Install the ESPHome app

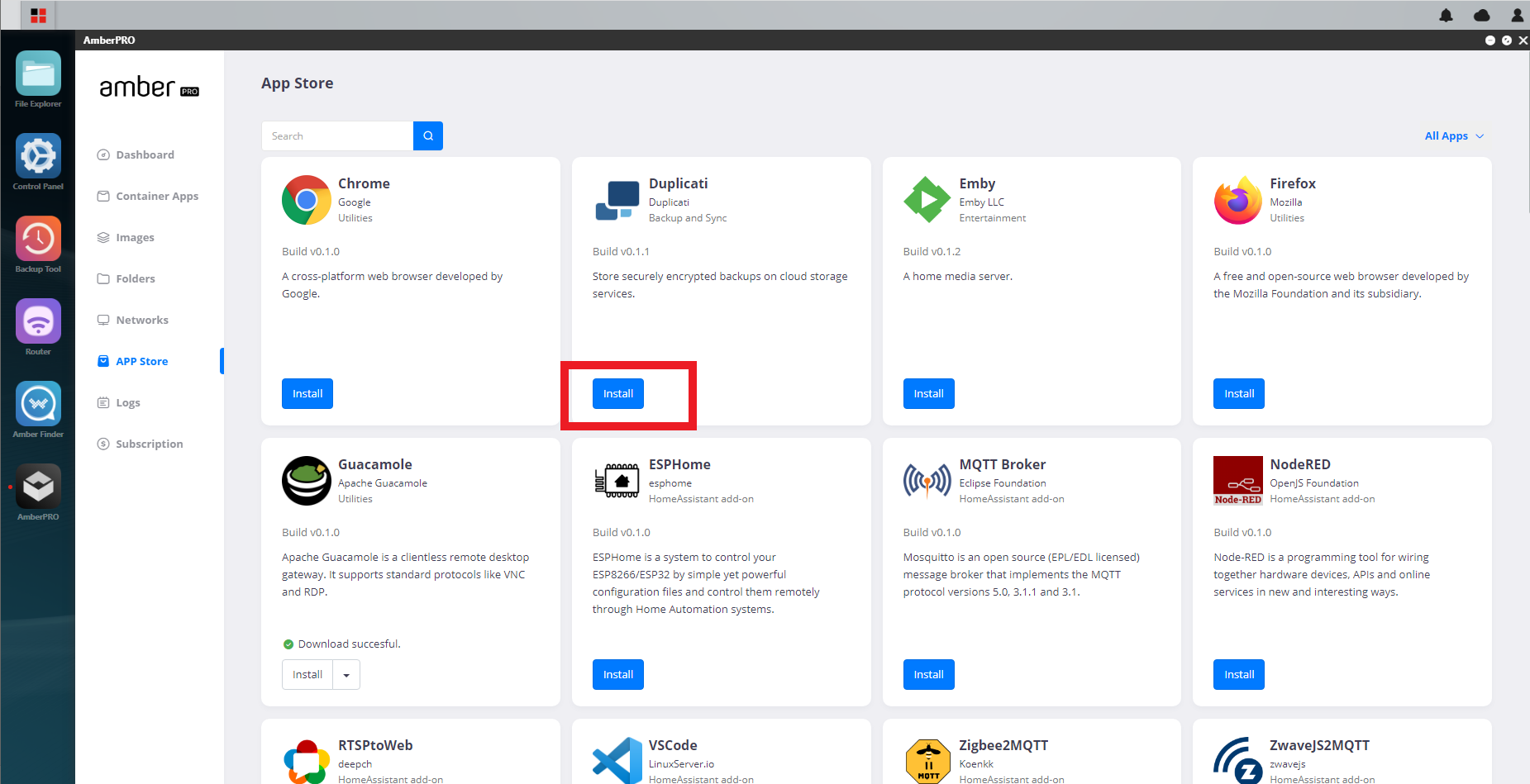[x=618, y=675]
